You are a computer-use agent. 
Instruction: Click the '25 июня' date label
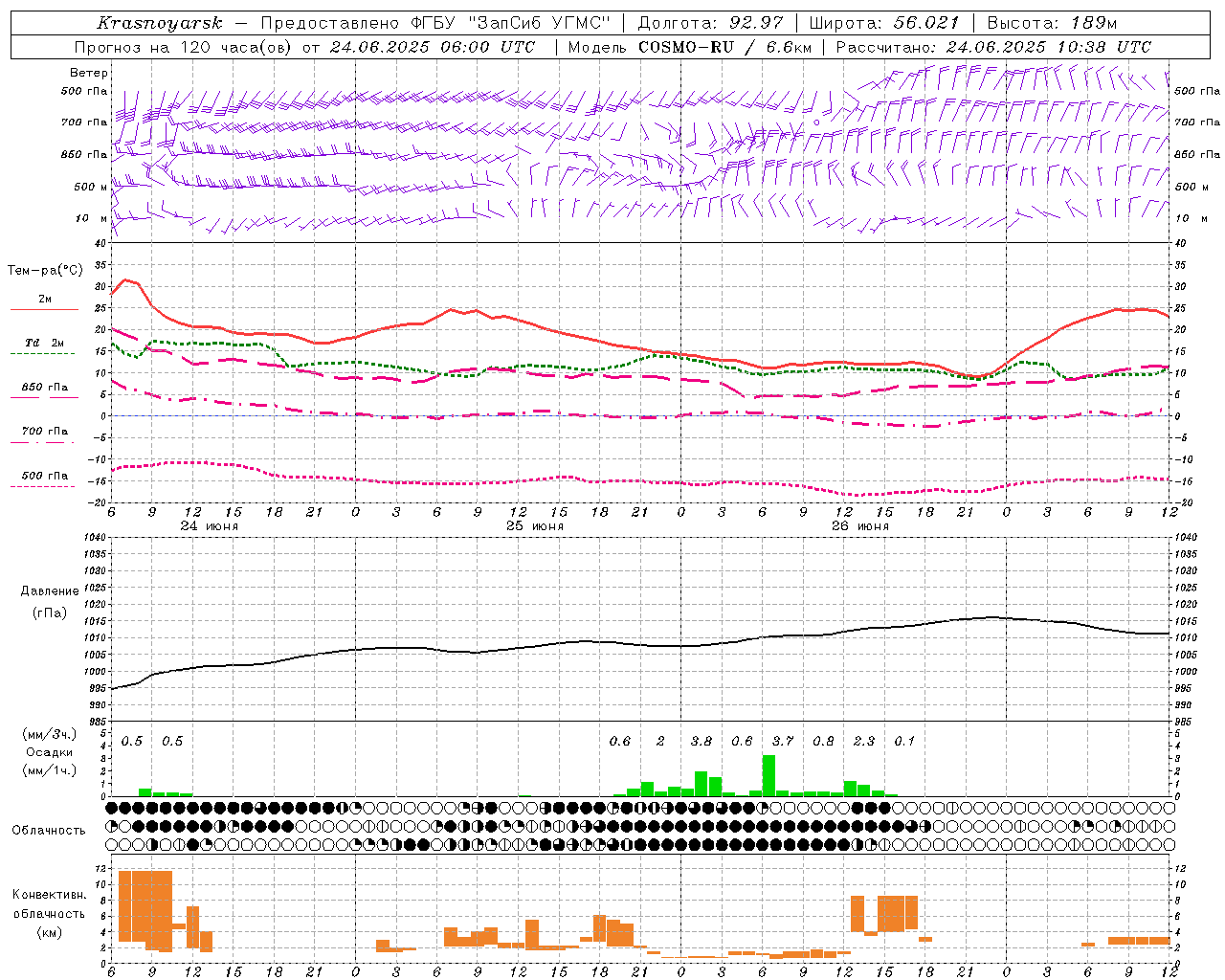coord(535,526)
